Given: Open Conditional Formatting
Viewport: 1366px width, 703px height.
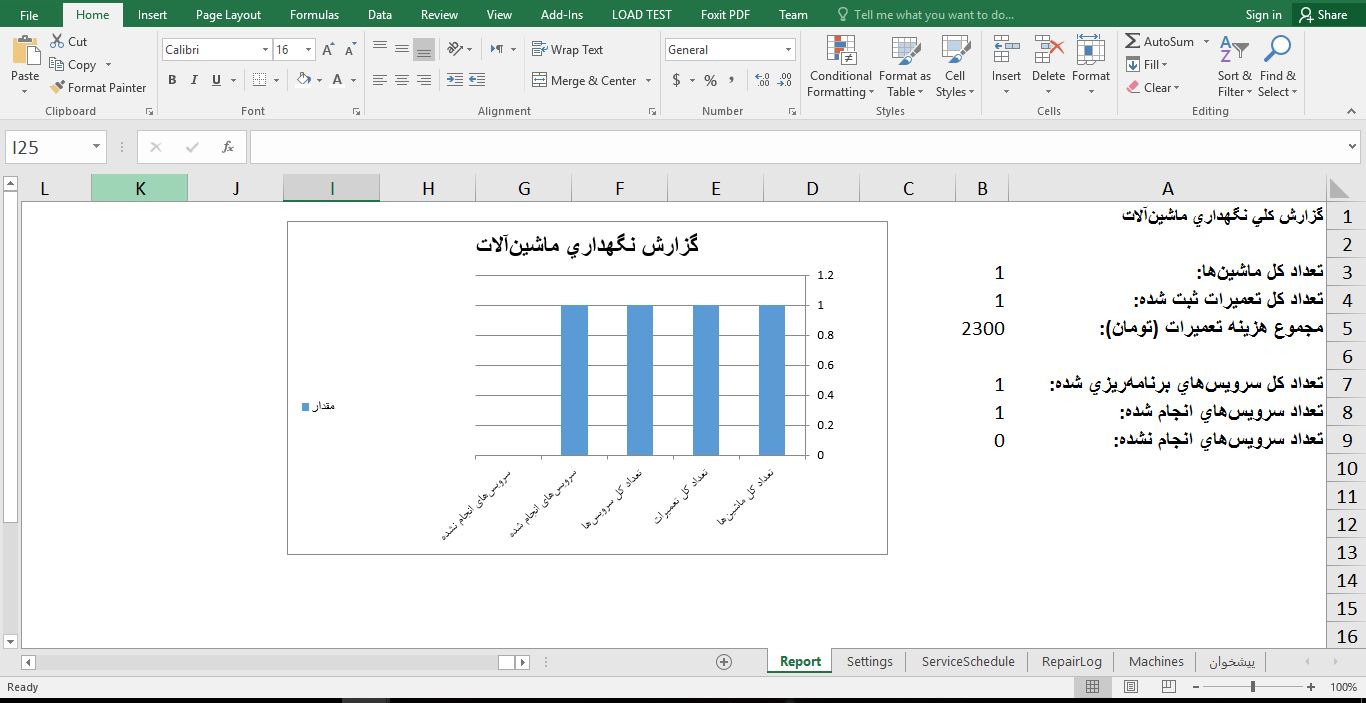Looking at the screenshot, I should tap(841, 66).
